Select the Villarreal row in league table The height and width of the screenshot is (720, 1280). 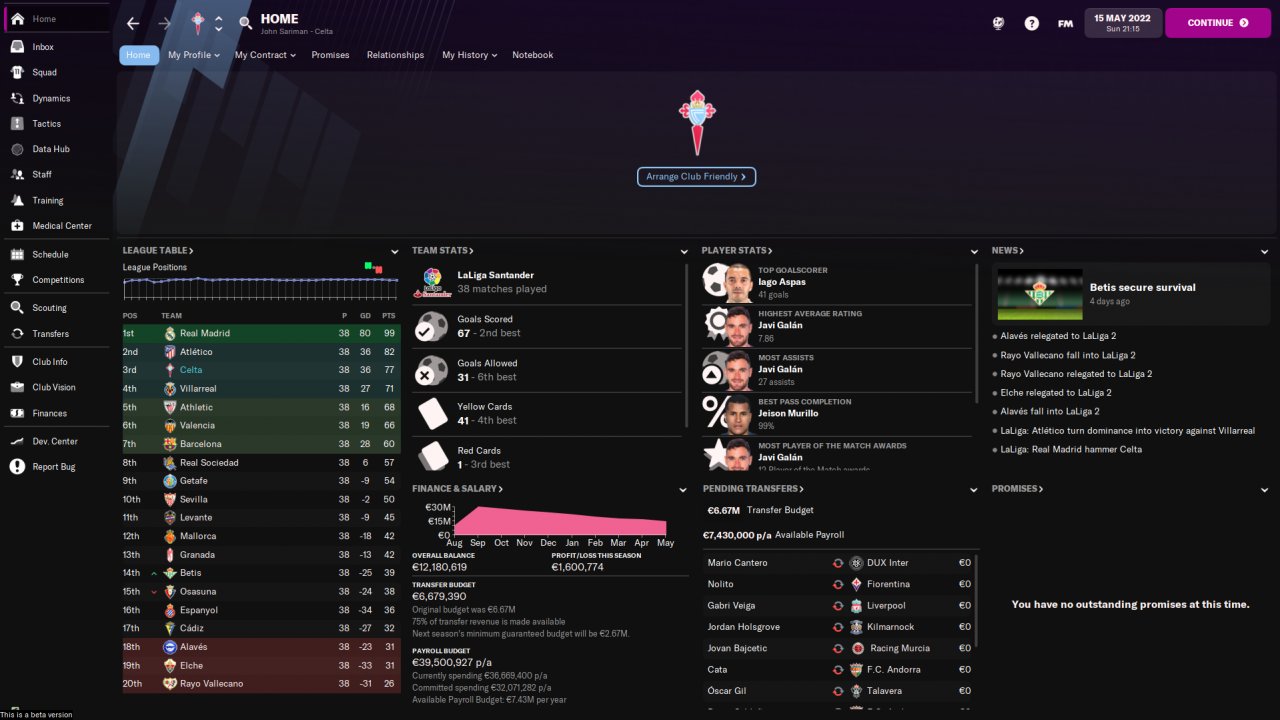tap(260, 389)
